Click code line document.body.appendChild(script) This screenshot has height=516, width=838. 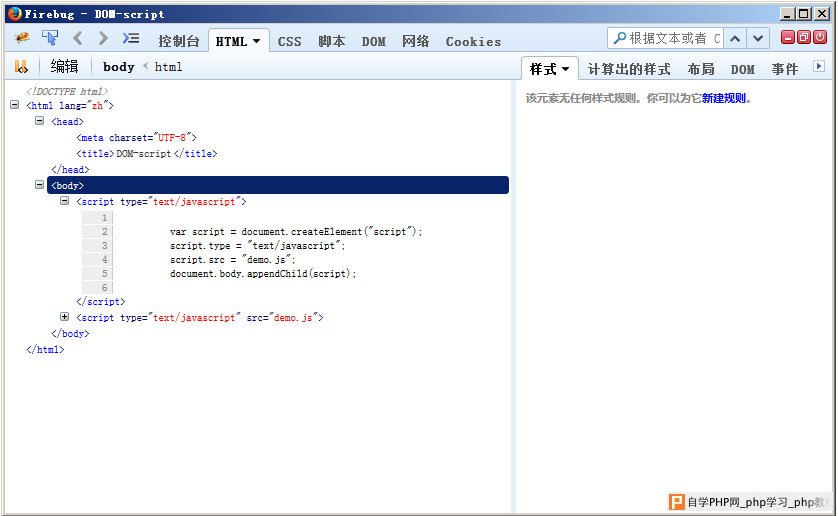click(263, 273)
